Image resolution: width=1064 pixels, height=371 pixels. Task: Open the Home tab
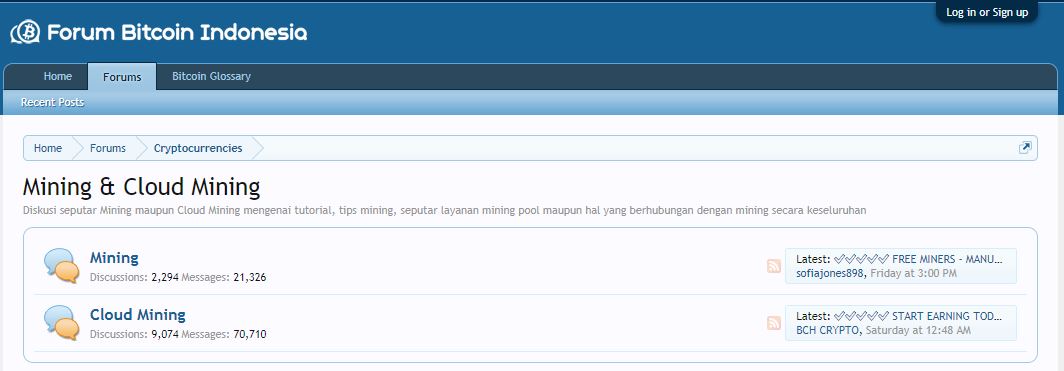(58, 76)
